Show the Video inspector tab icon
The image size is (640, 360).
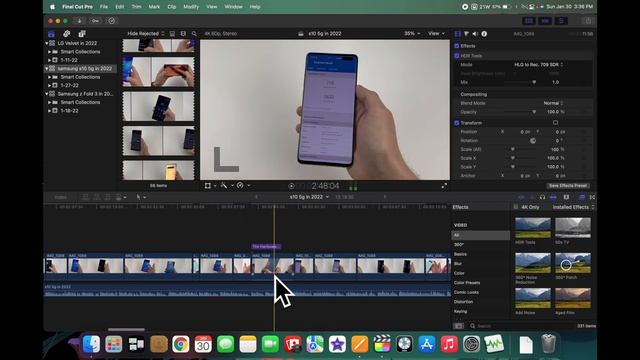(458, 34)
